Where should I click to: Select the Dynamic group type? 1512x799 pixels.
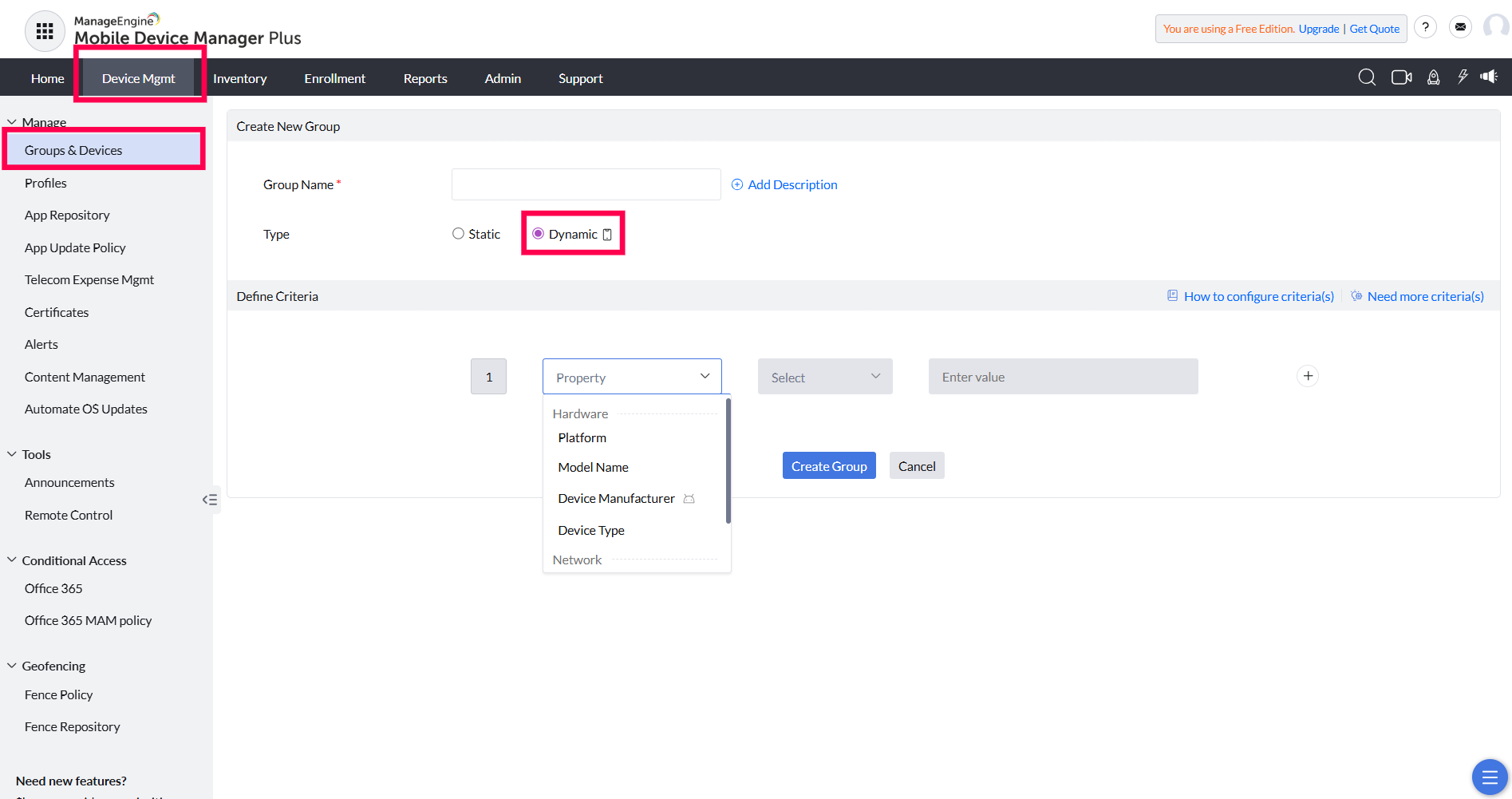(x=538, y=234)
